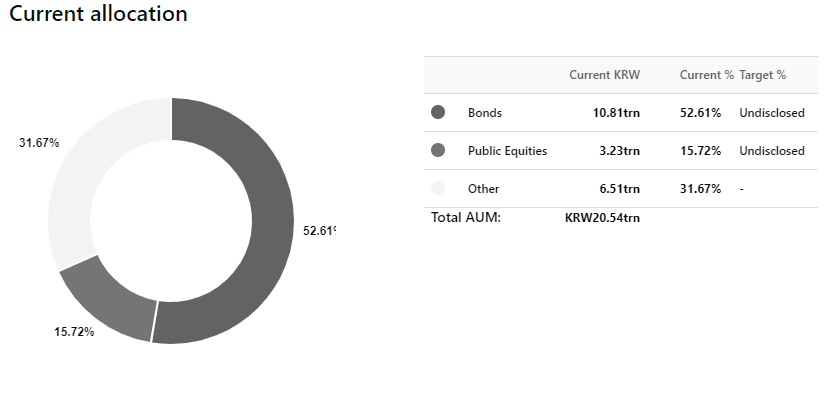Image resolution: width=831 pixels, height=394 pixels.
Task: Click the Bonds dark grey legend dot
Action: coord(438,112)
